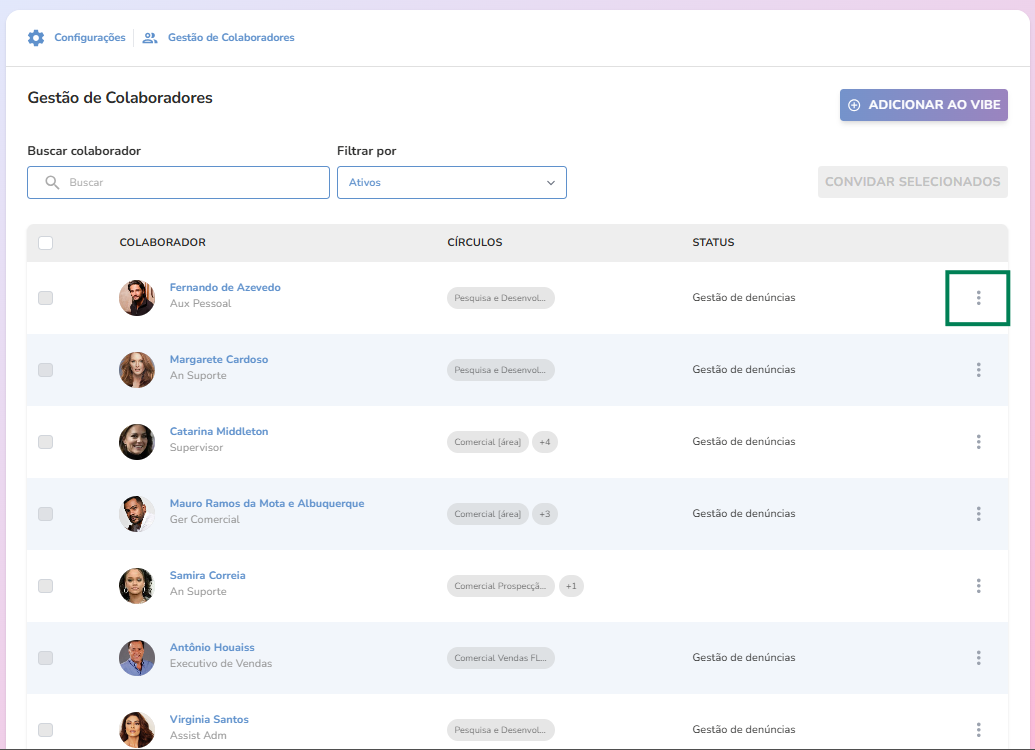Click the Configurações gear icon
This screenshot has height=750, width=1035.
[36, 38]
